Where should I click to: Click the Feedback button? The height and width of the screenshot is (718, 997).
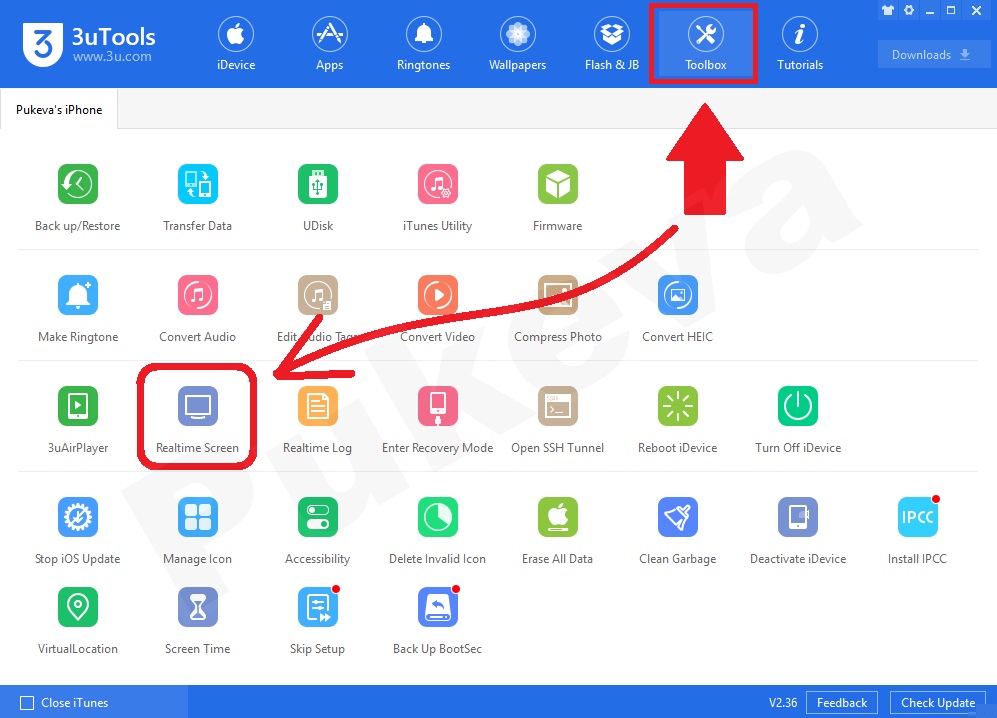(x=842, y=703)
